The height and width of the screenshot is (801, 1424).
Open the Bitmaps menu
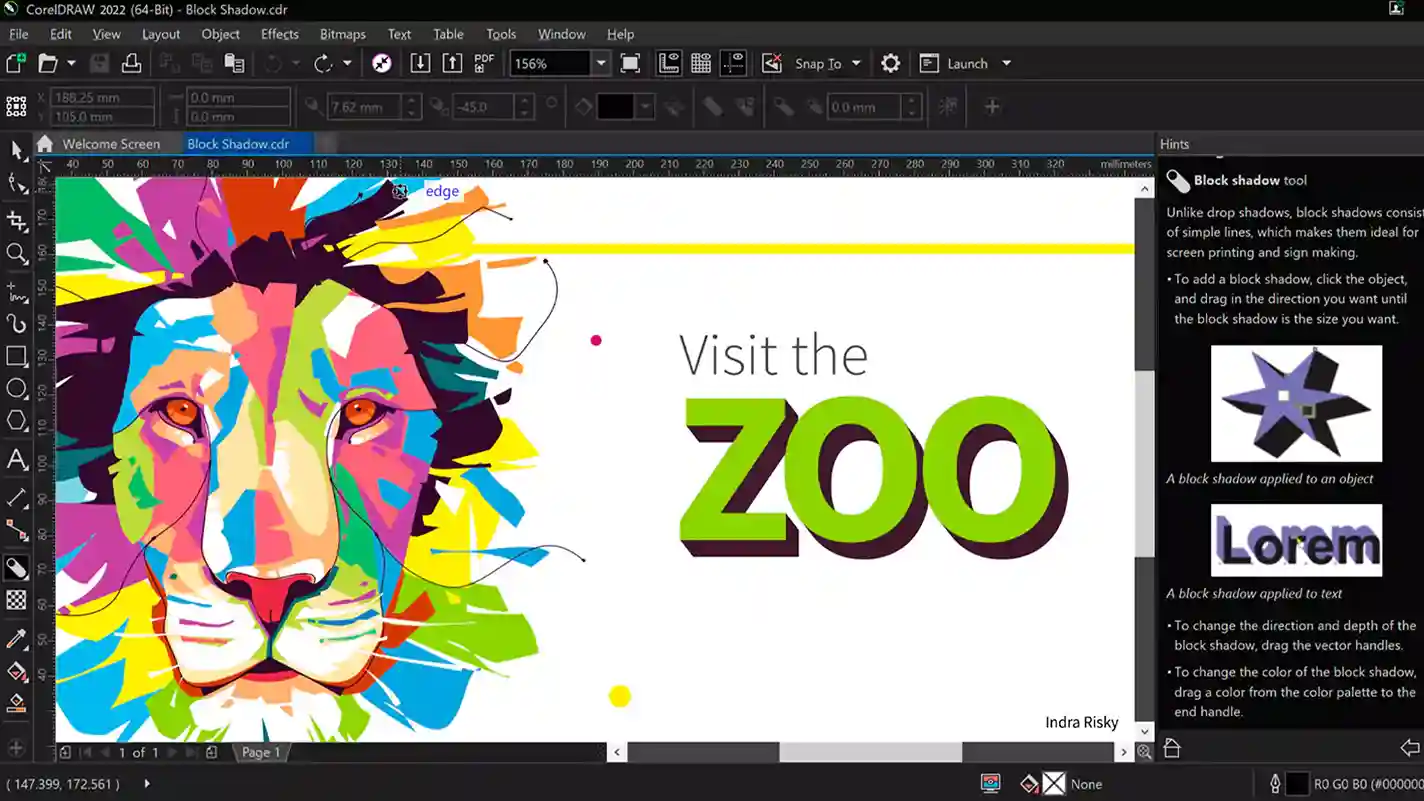343,34
